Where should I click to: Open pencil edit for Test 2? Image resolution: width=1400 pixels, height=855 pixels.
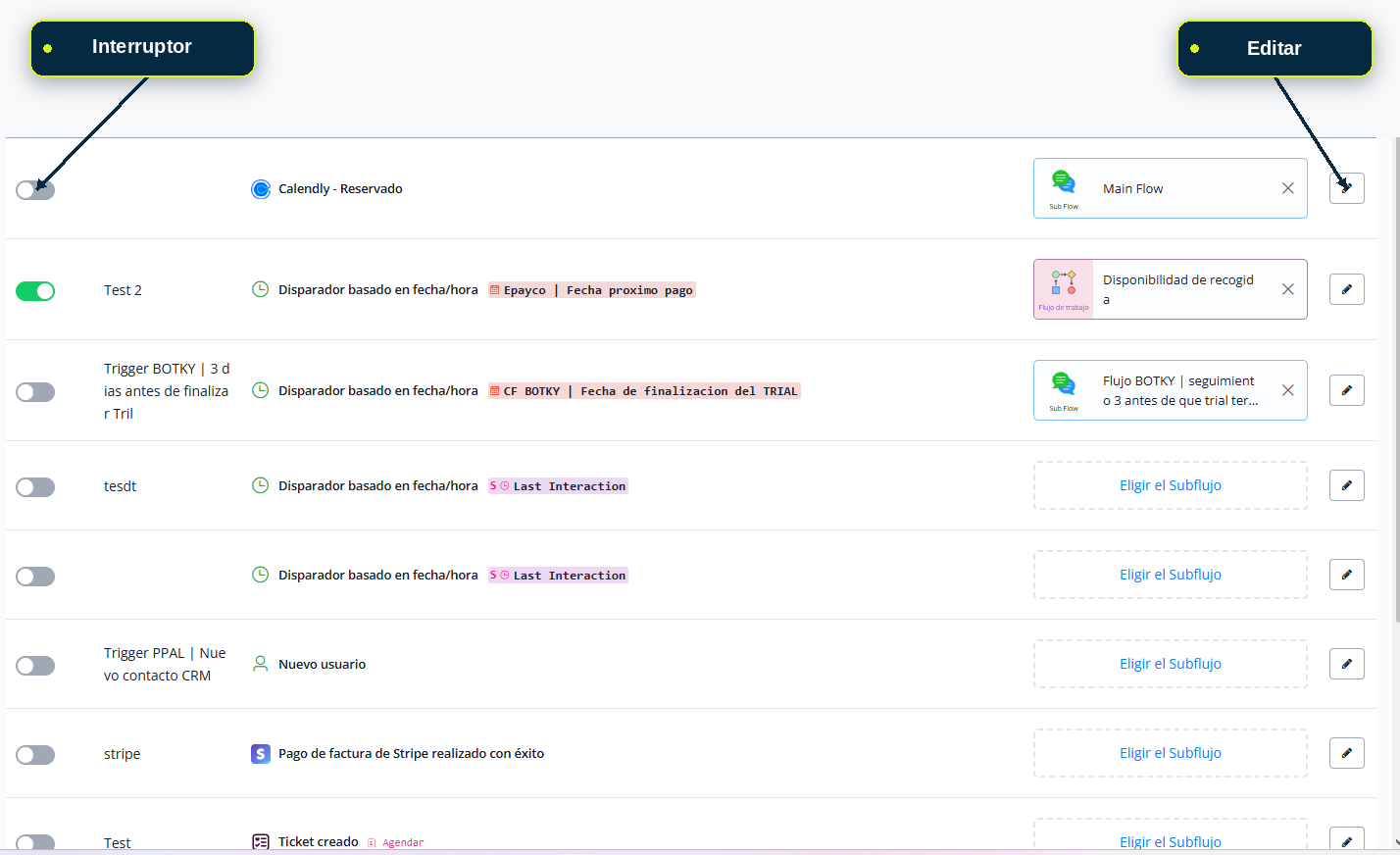pyautogui.click(x=1347, y=289)
